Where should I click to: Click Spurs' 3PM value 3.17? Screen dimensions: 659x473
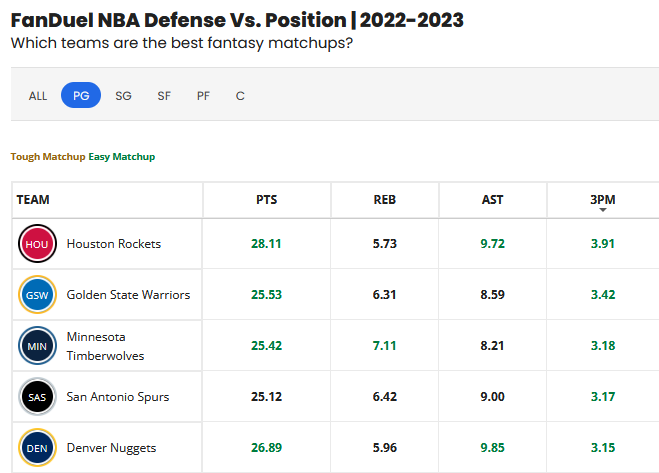[603, 397]
